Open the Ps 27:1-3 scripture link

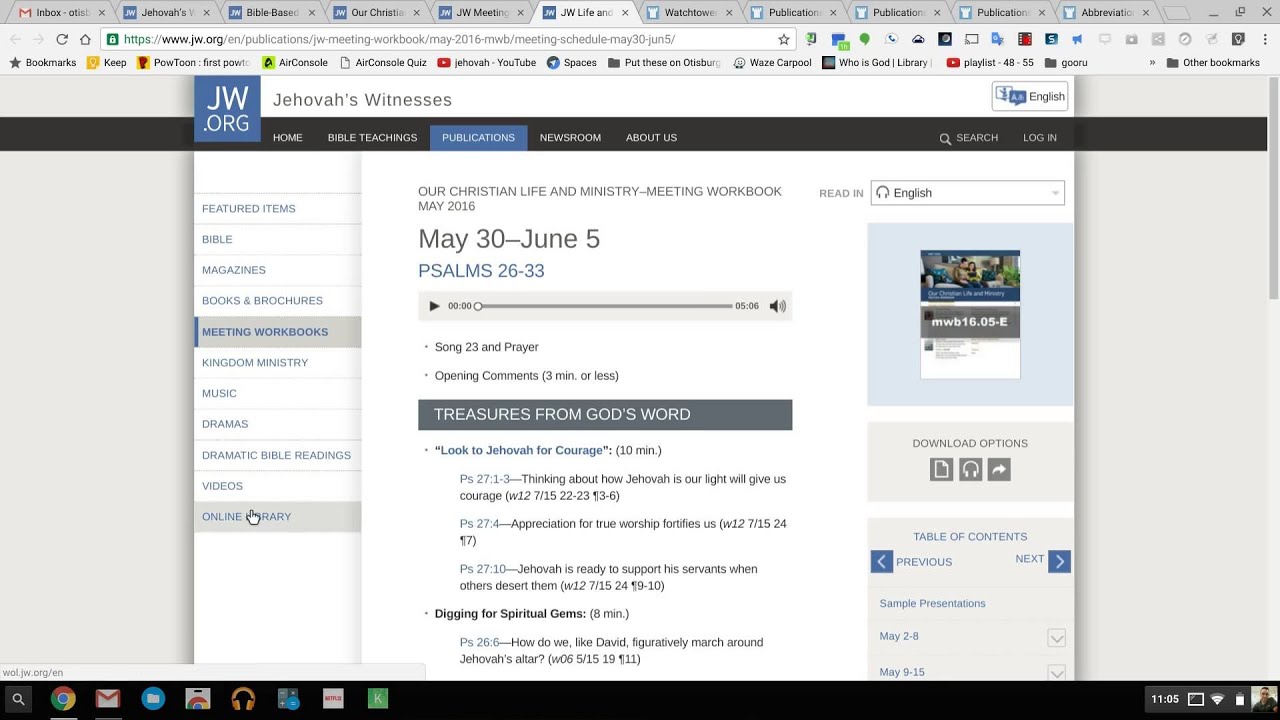click(x=484, y=479)
